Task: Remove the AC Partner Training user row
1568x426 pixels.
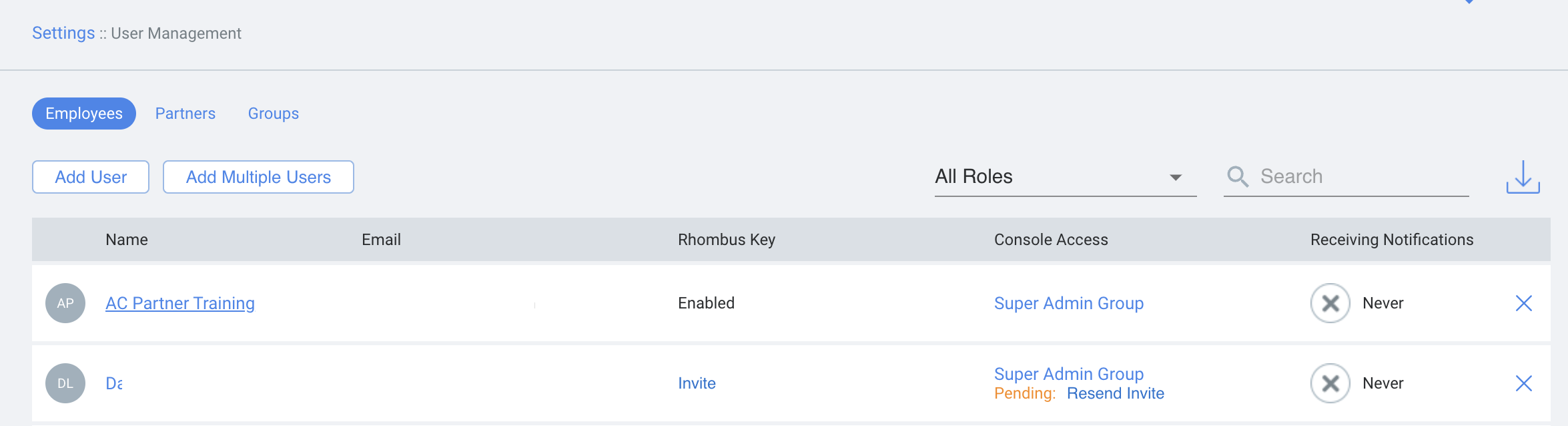Action: pos(1525,302)
